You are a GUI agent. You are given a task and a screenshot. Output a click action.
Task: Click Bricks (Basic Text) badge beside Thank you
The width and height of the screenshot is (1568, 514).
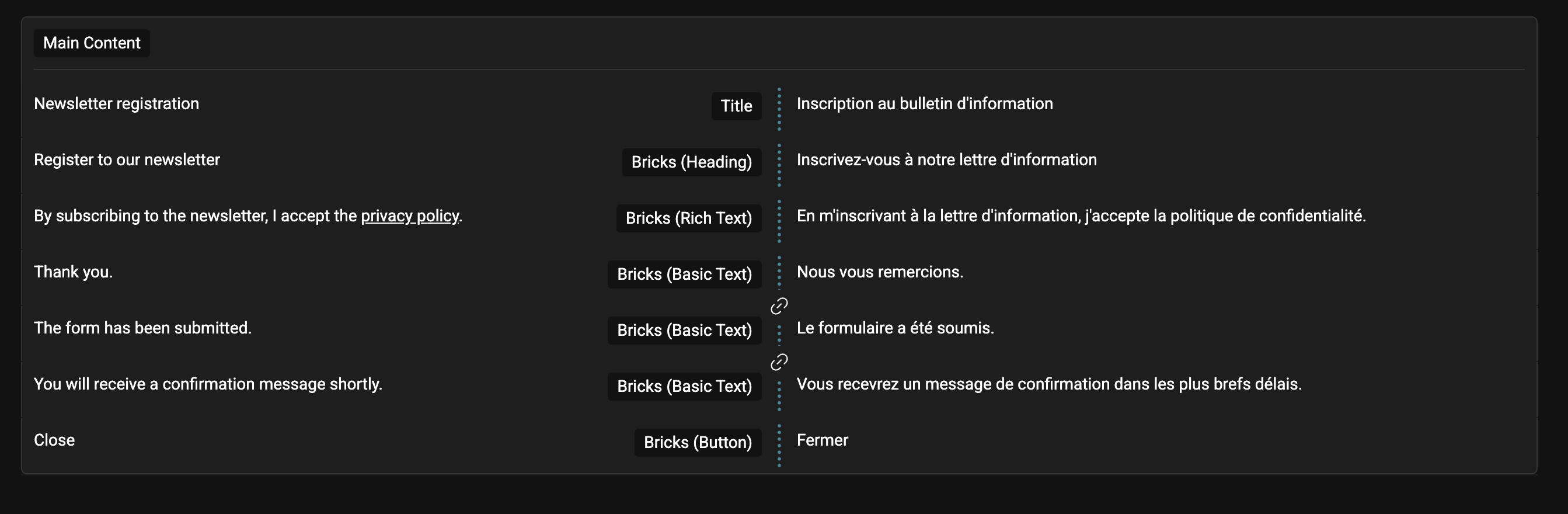point(684,274)
